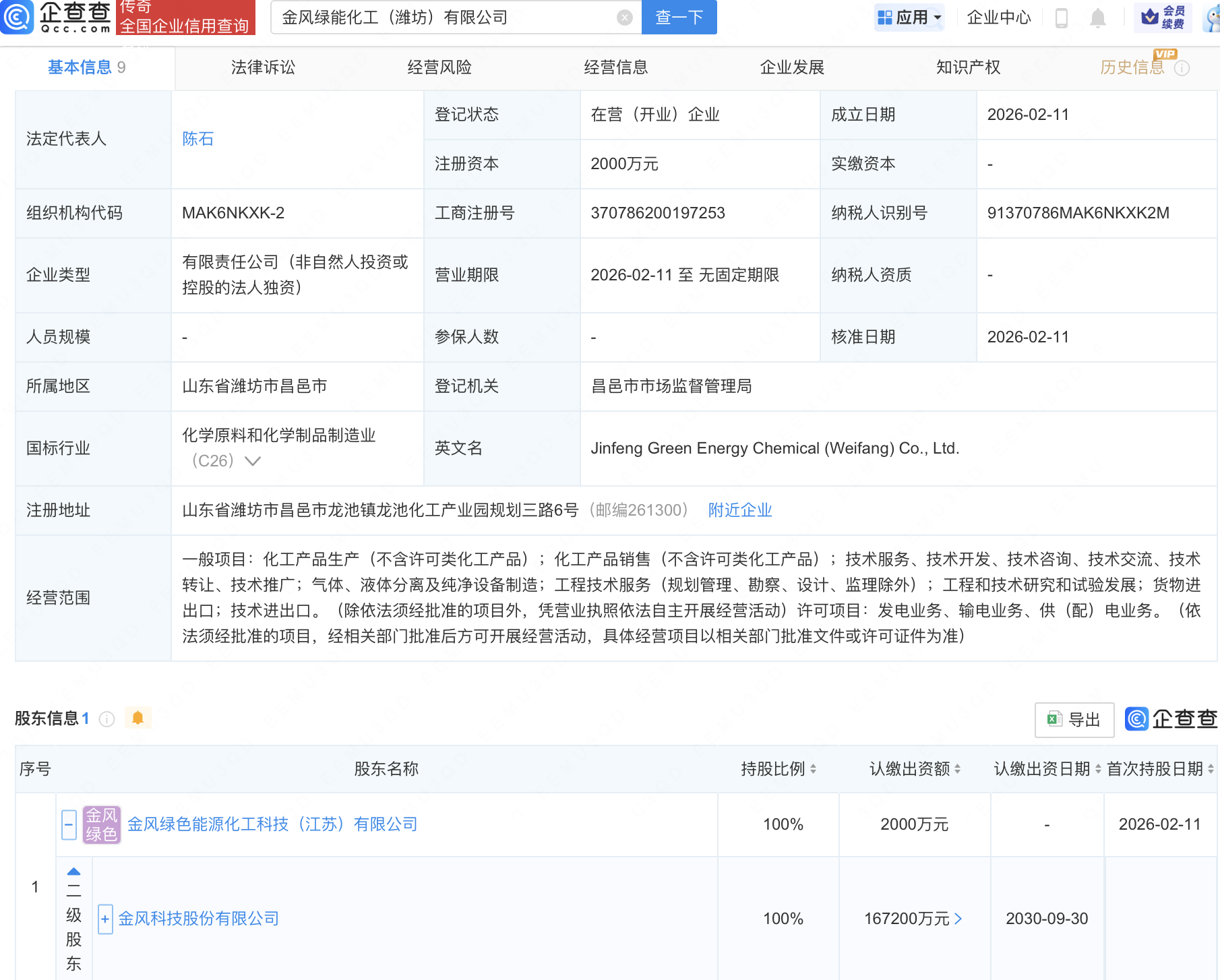Expand the C26 industry classification dropdown
Image resolution: width=1220 pixels, height=980 pixels.
(253, 461)
